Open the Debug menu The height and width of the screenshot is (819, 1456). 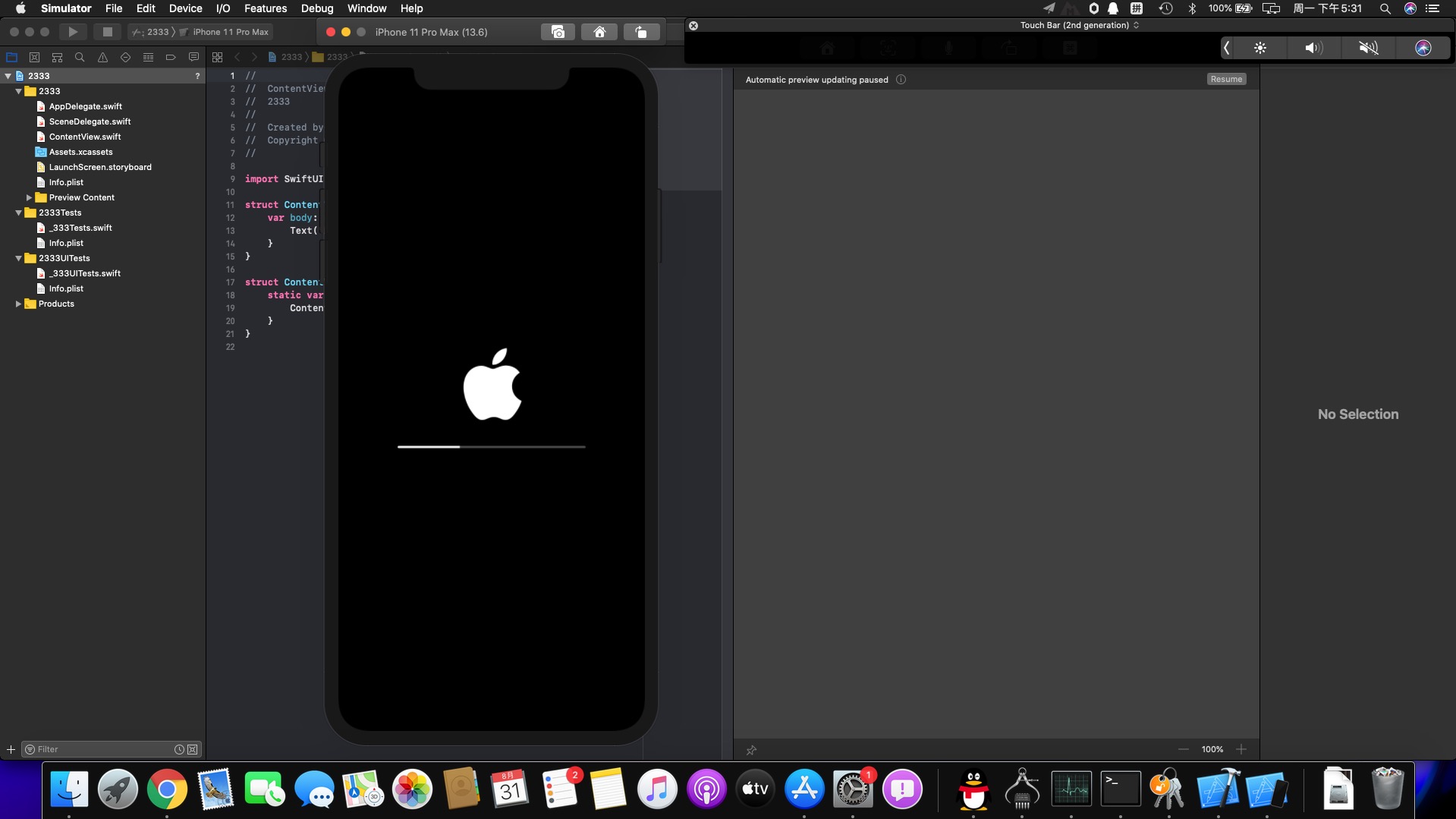click(x=317, y=8)
